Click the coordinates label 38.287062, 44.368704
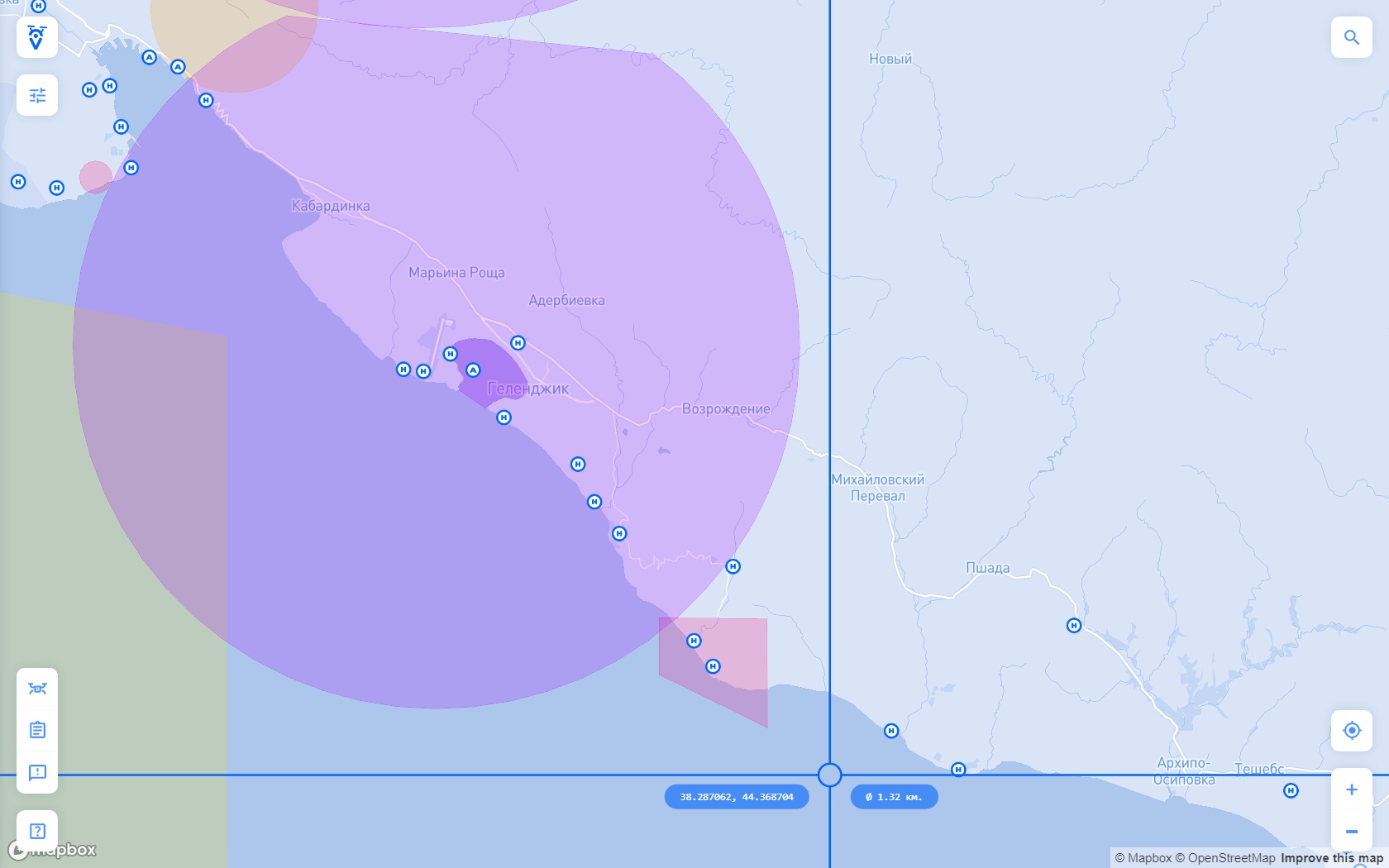This screenshot has width=1389, height=868. [736, 797]
